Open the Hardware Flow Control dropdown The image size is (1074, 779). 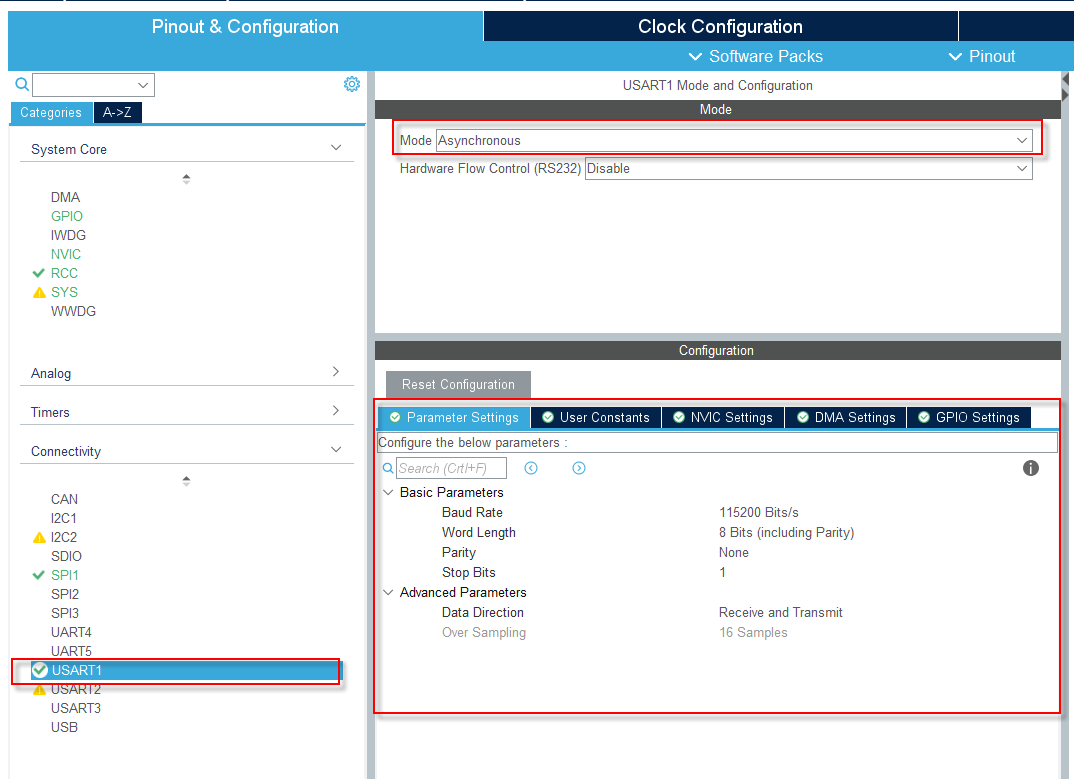(x=808, y=169)
